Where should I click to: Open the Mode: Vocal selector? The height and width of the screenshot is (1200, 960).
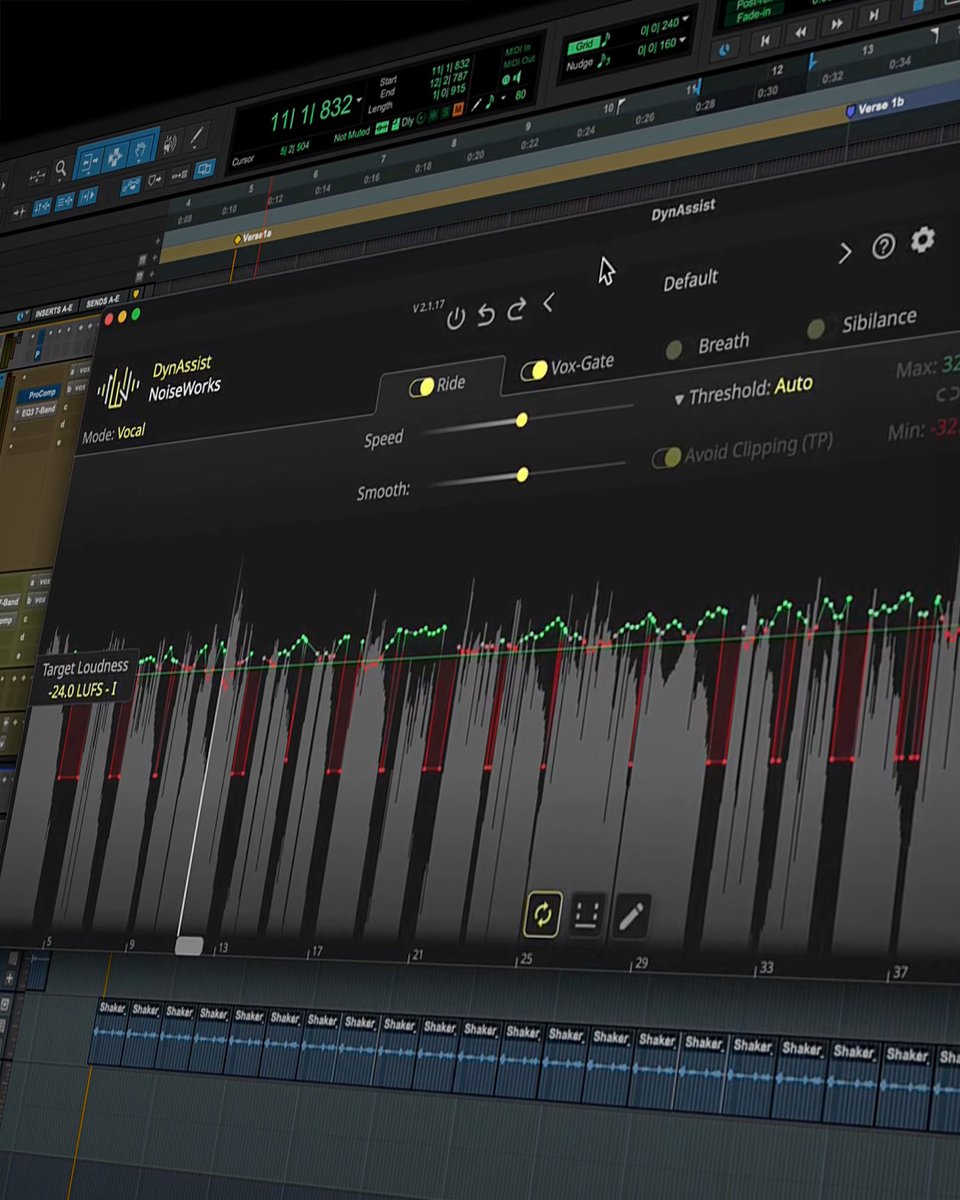click(114, 434)
